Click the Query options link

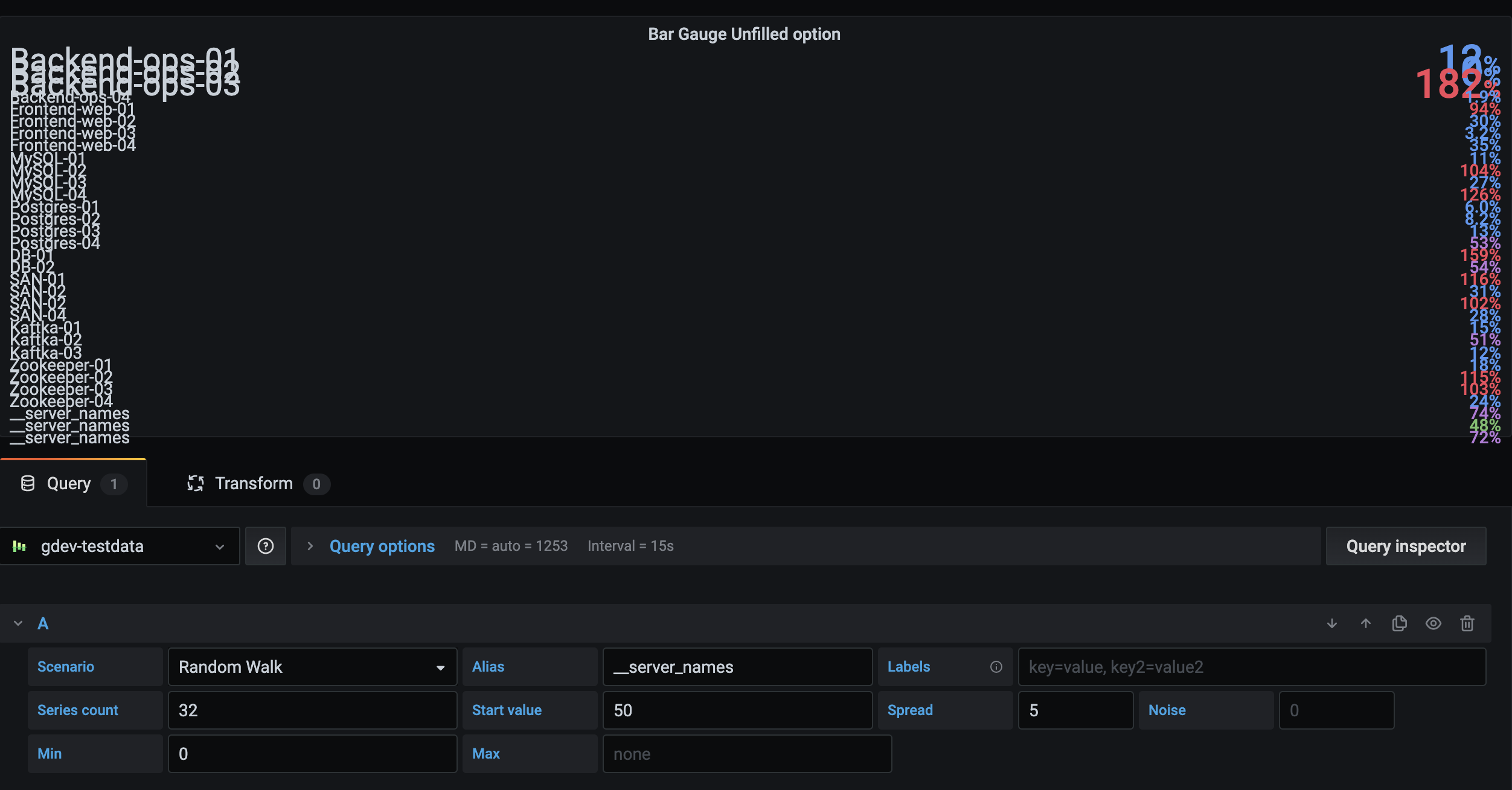click(x=382, y=546)
